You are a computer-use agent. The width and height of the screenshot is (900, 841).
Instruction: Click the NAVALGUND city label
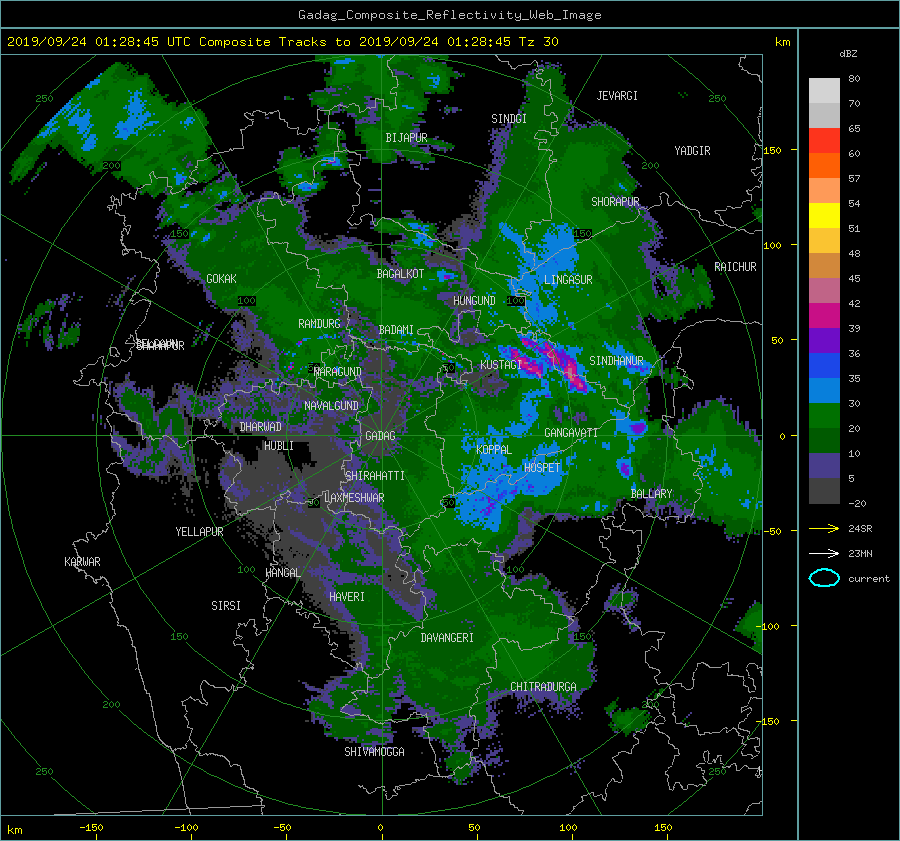click(x=331, y=406)
